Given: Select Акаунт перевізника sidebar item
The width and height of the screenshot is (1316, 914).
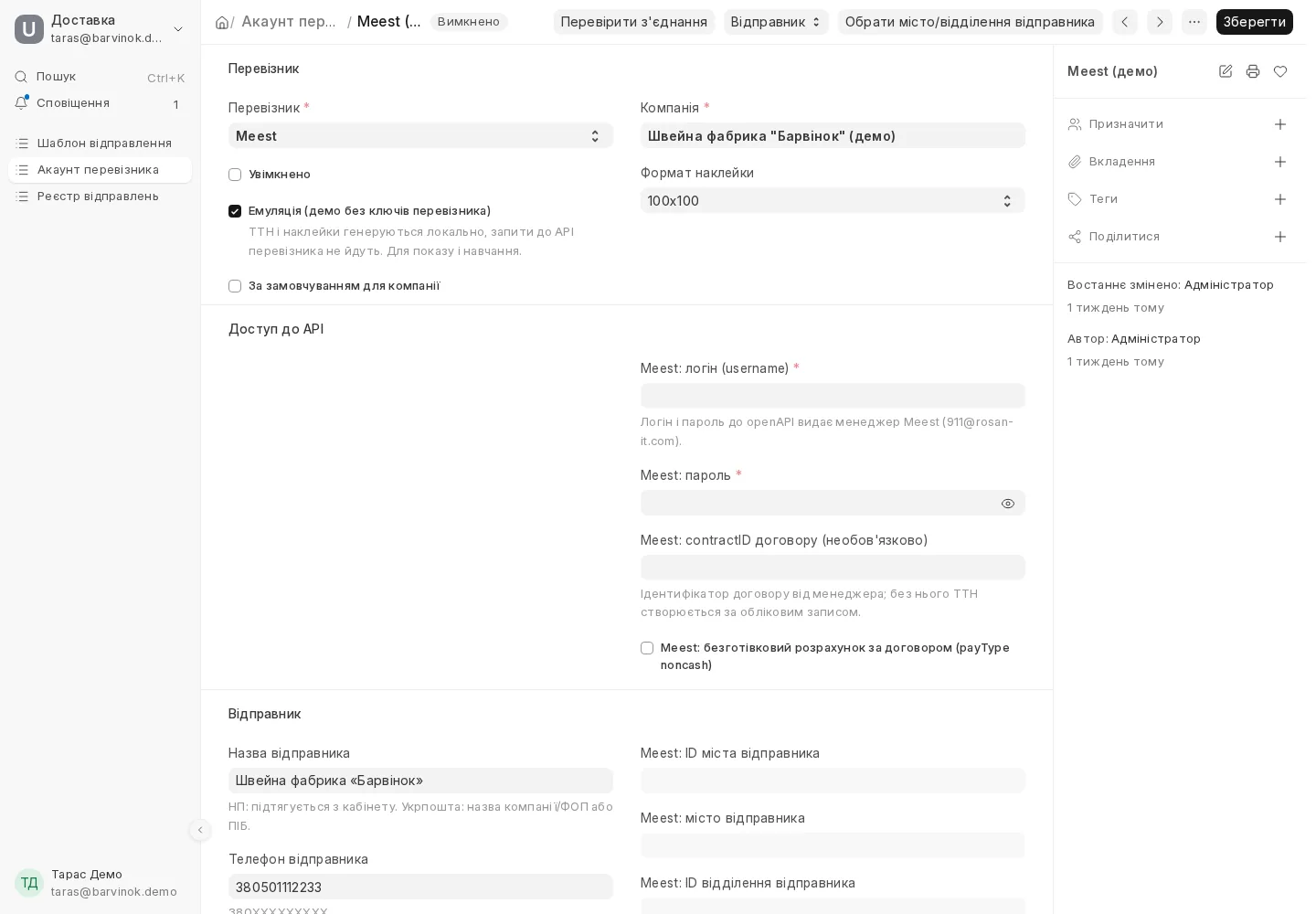Looking at the screenshot, I should click(101, 170).
